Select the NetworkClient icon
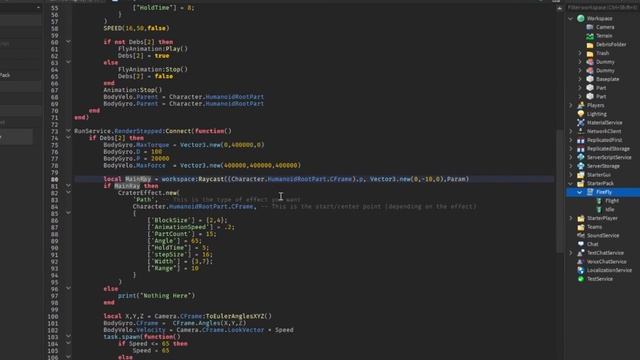Screen dimensions: 640x360 (x=581, y=131)
